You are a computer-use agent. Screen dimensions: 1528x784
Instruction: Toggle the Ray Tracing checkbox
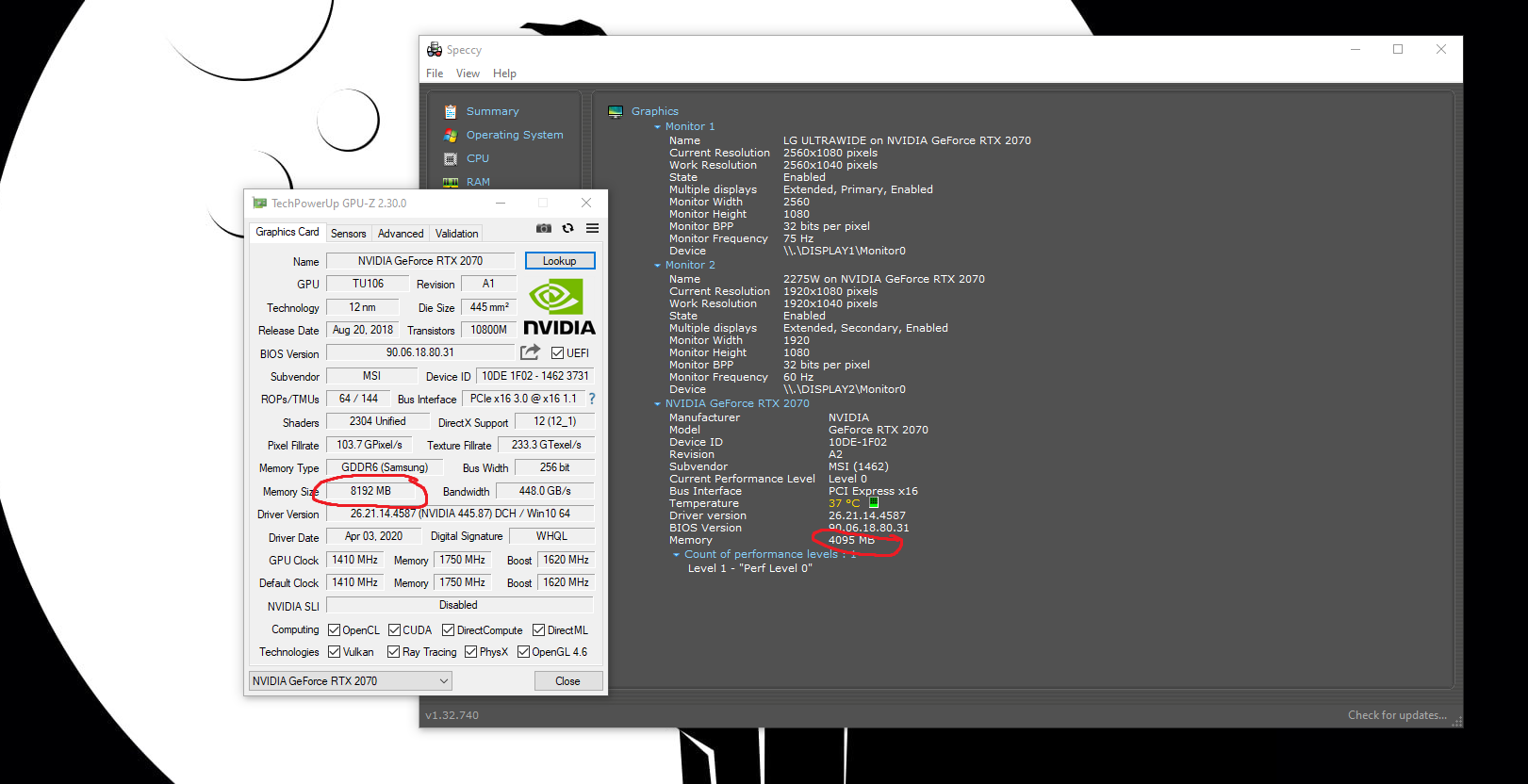coord(393,651)
